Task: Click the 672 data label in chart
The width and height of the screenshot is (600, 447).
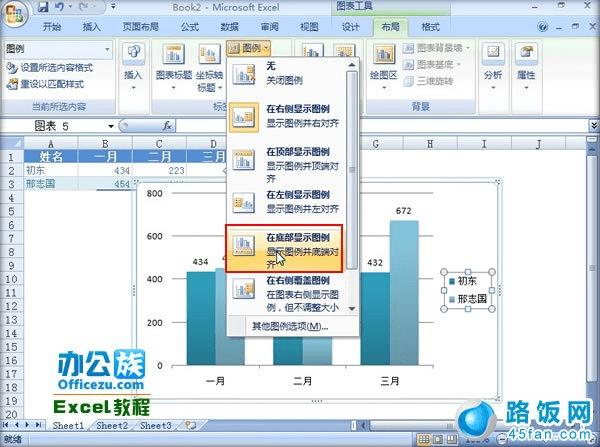Action: 403,210
